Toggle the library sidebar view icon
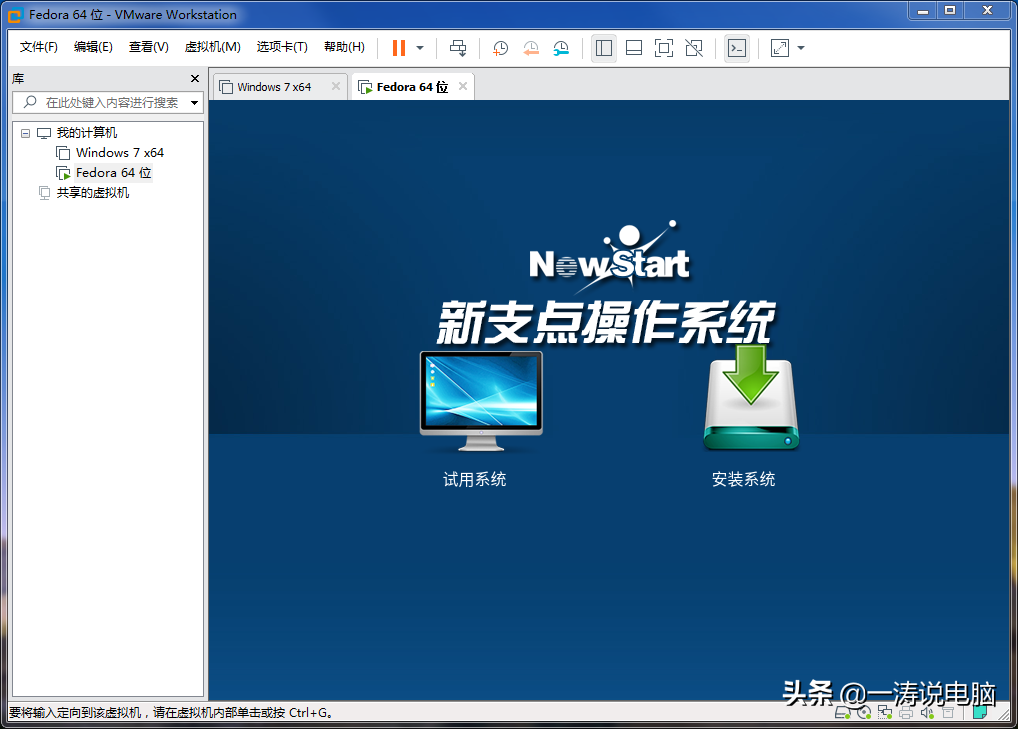 click(x=604, y=48)
